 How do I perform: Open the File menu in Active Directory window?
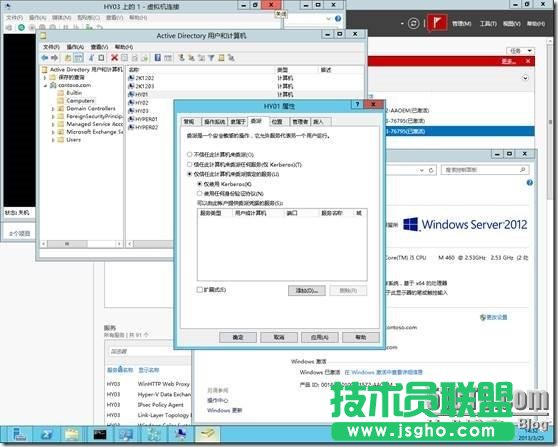click(51, 47)
